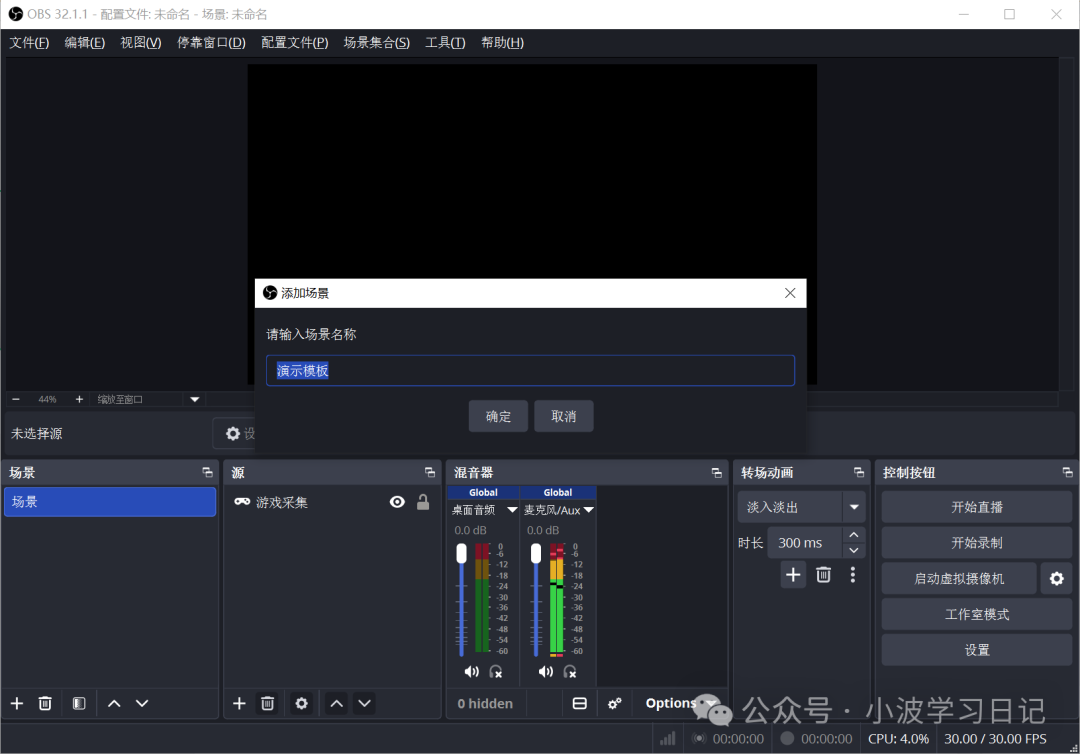Mute the 桌面音频 speaker icon
Screen dimensions: 1080x754
pyautogui.click(x=471, y=671)
